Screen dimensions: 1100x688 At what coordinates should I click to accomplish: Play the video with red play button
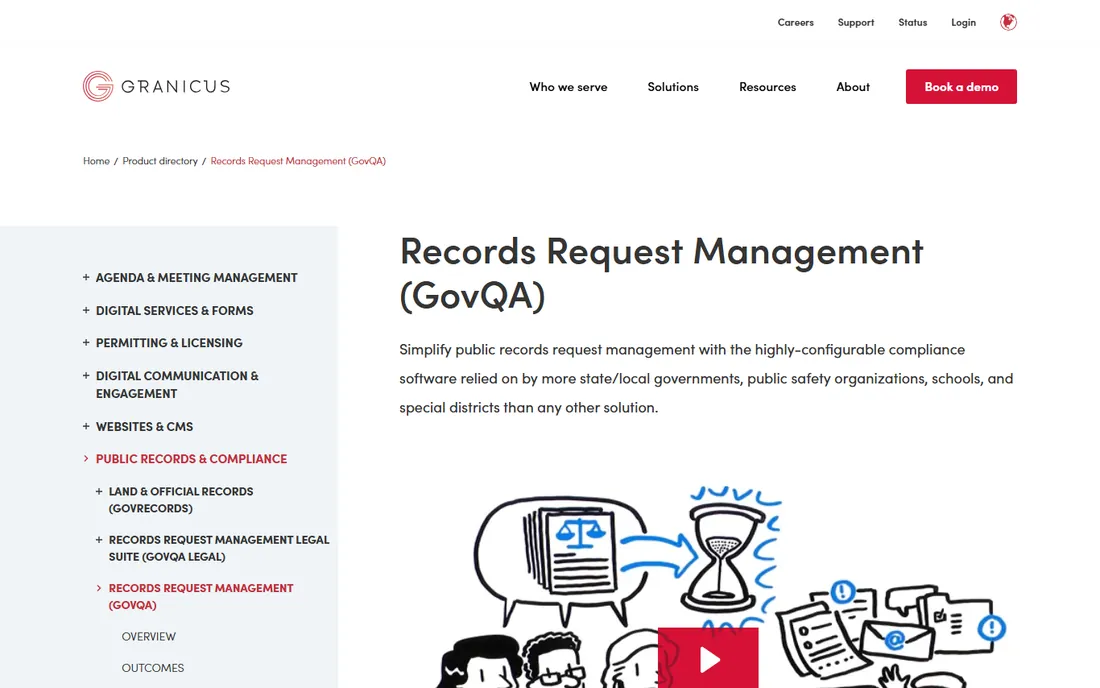click(708, 658)
